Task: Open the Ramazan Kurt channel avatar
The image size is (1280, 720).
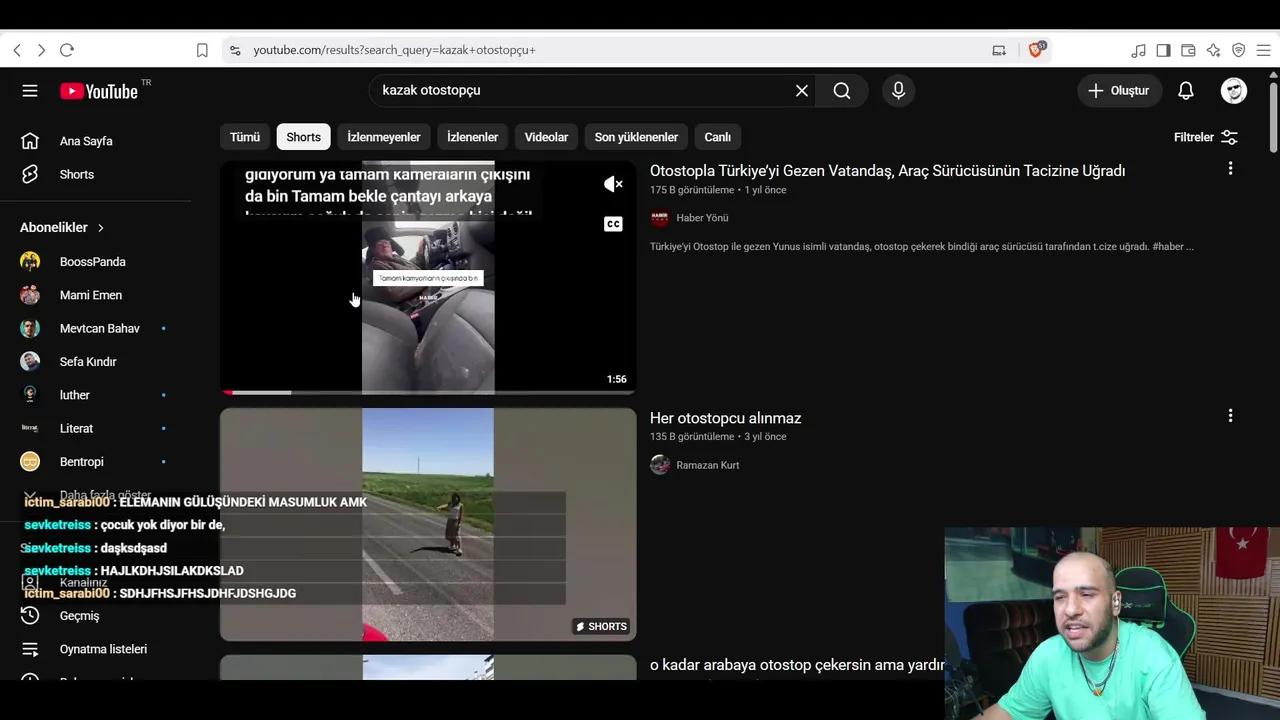Action: tap(660, 465)
